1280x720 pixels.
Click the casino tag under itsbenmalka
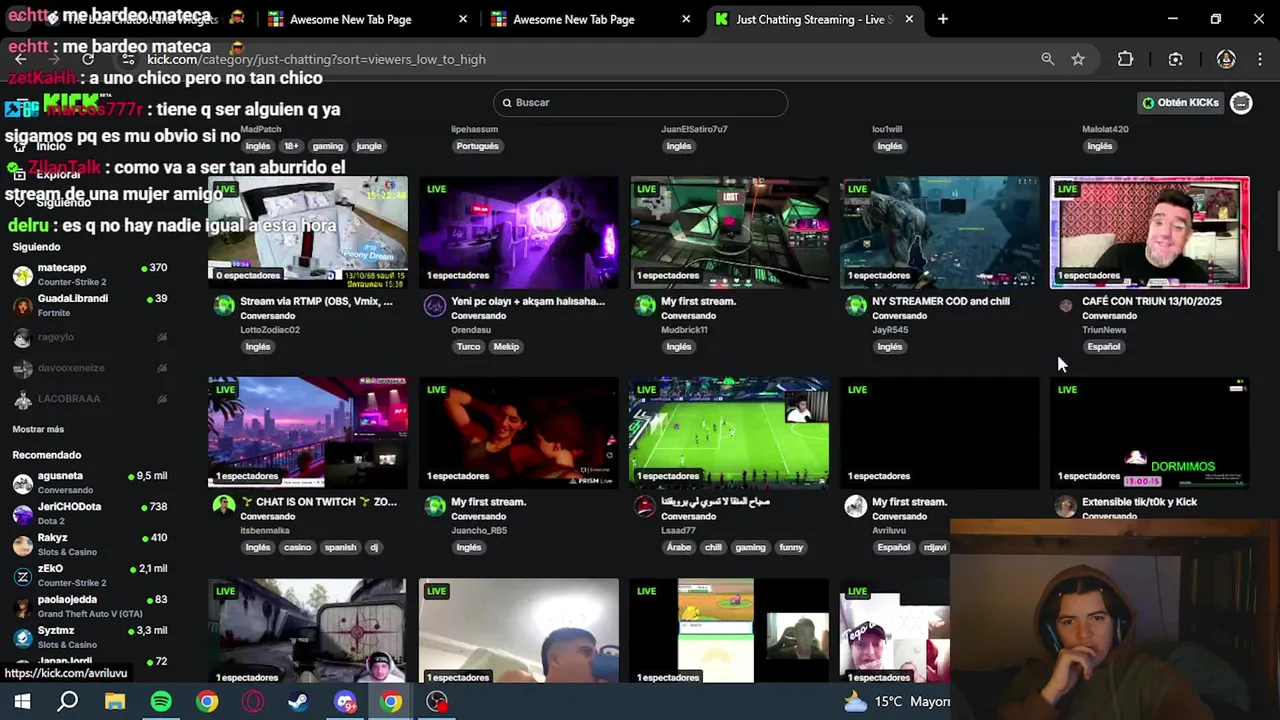tap(297, 548)
